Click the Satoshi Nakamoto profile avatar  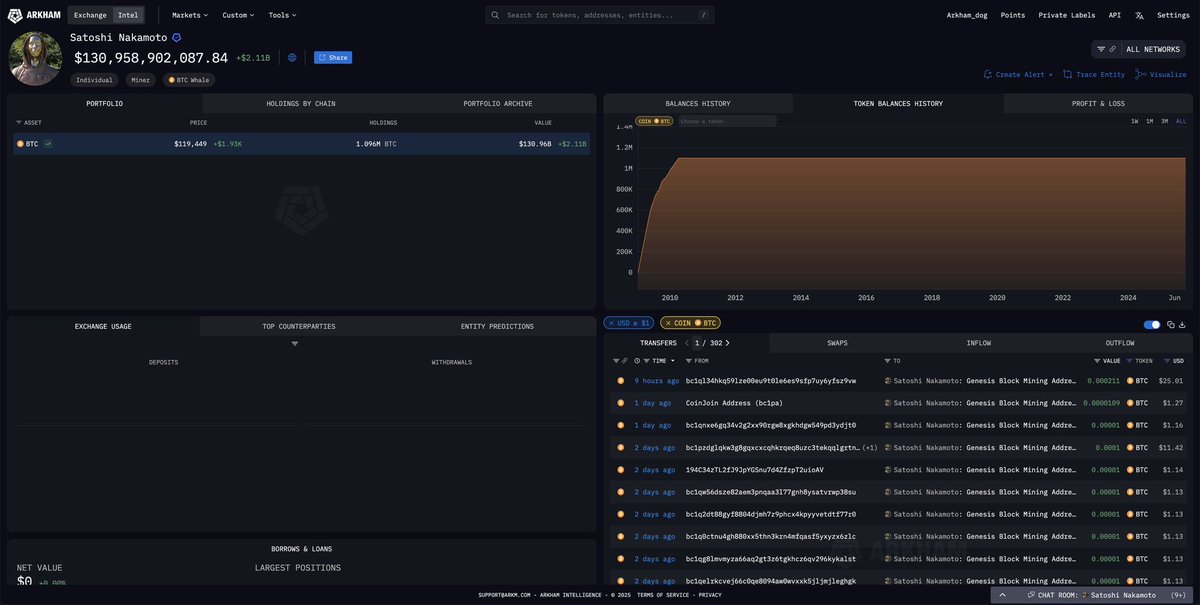click(36, 58)
